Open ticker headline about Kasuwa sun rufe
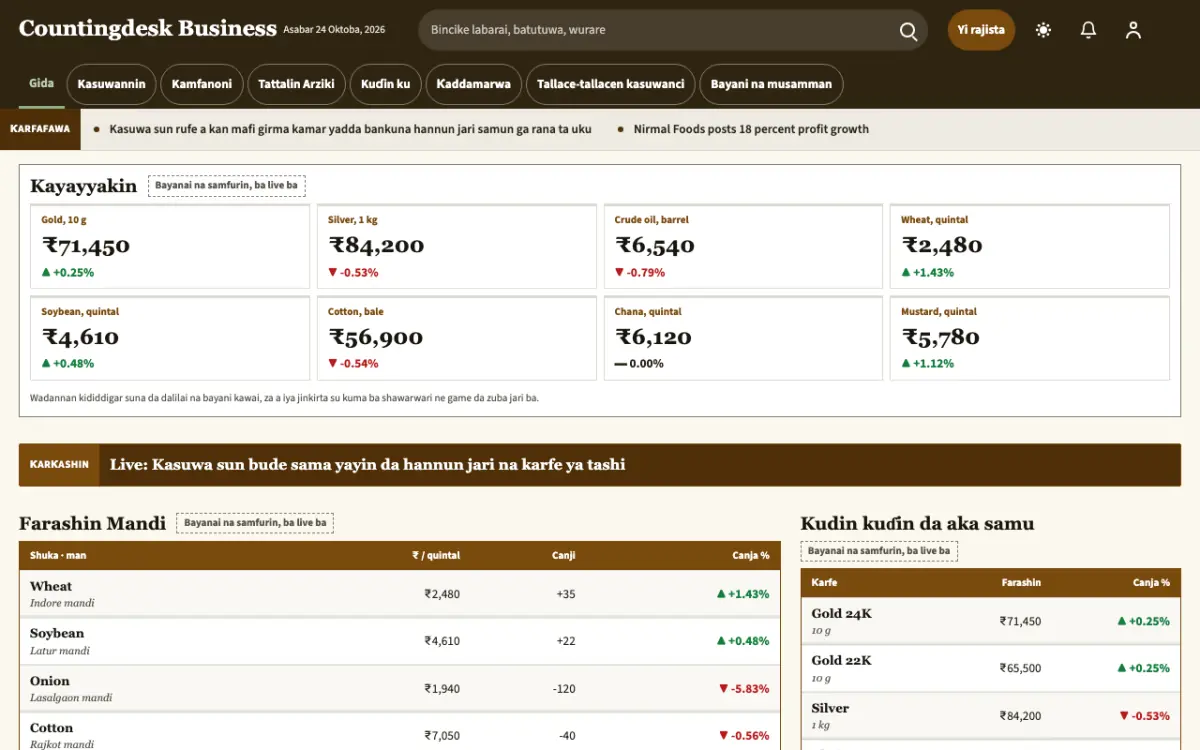Image resolution: width=1200 pixels, height=750 pixels. (x=350, y=129)
